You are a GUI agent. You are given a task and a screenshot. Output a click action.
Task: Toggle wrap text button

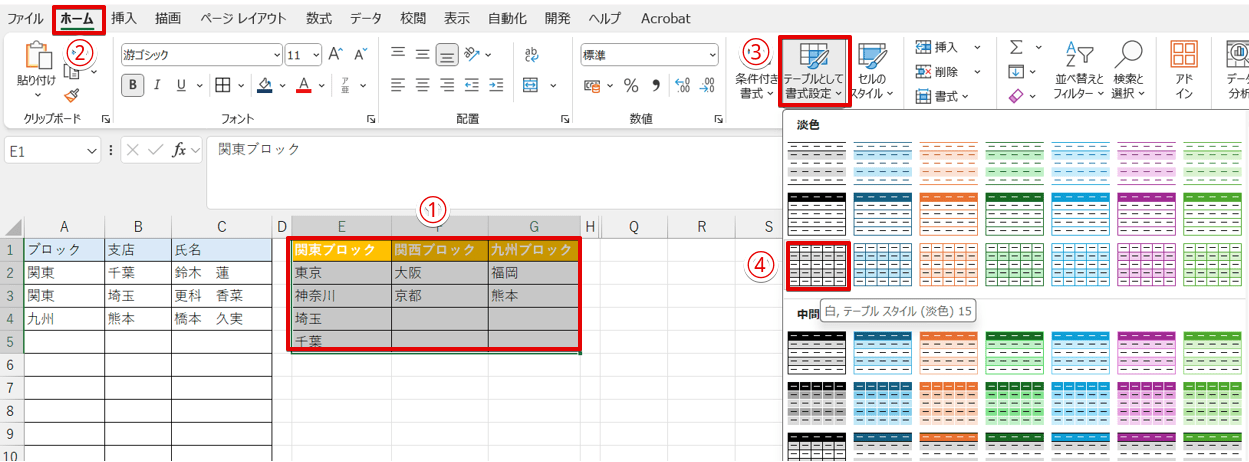531,54
